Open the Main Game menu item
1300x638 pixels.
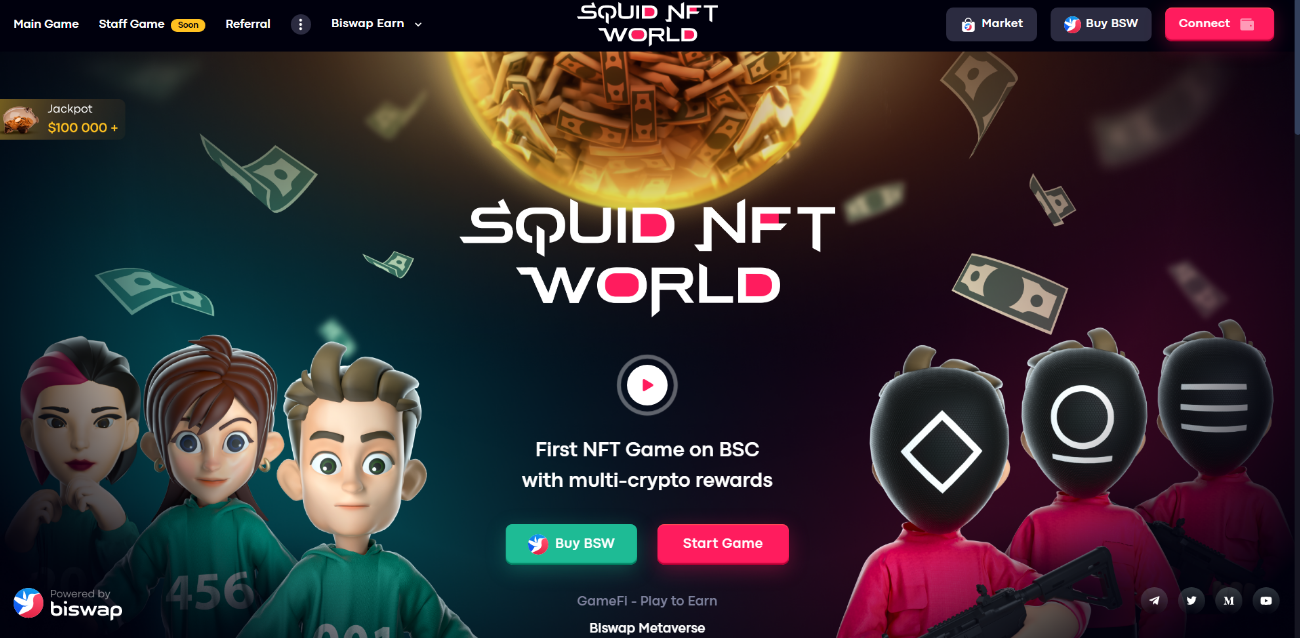point(46,24)
